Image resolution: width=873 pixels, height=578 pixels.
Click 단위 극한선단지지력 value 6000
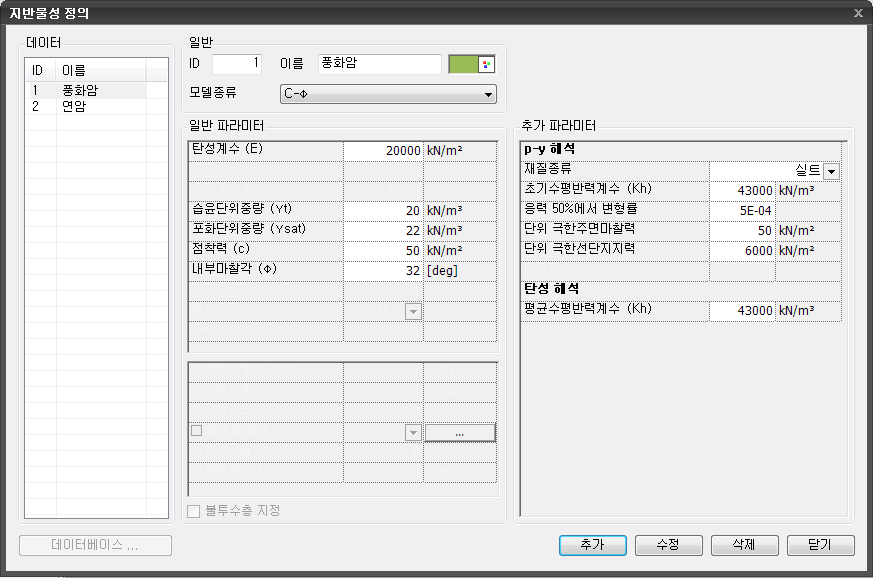click(x=742, y=251)
